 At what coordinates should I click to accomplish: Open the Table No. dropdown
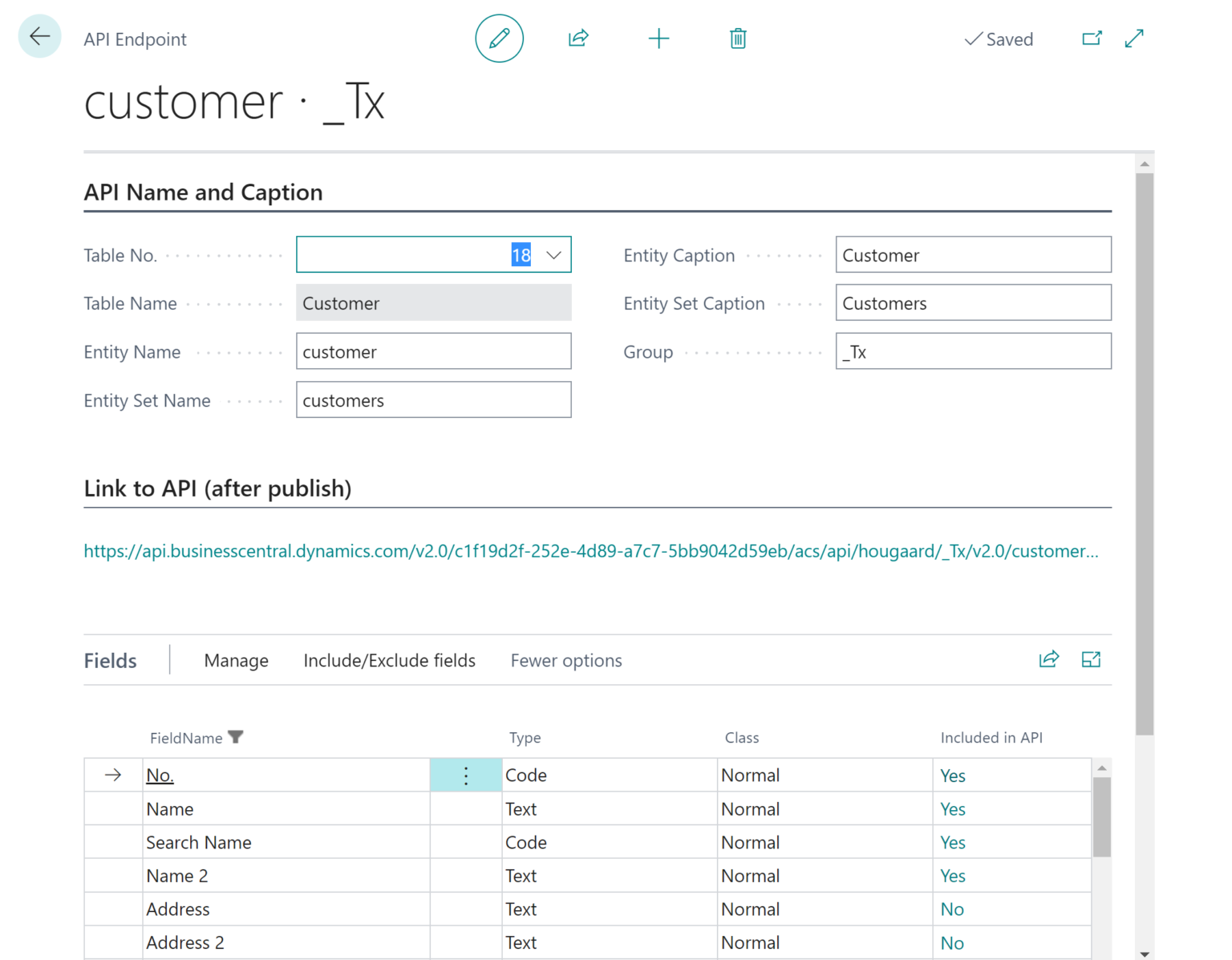coord(553,255)
